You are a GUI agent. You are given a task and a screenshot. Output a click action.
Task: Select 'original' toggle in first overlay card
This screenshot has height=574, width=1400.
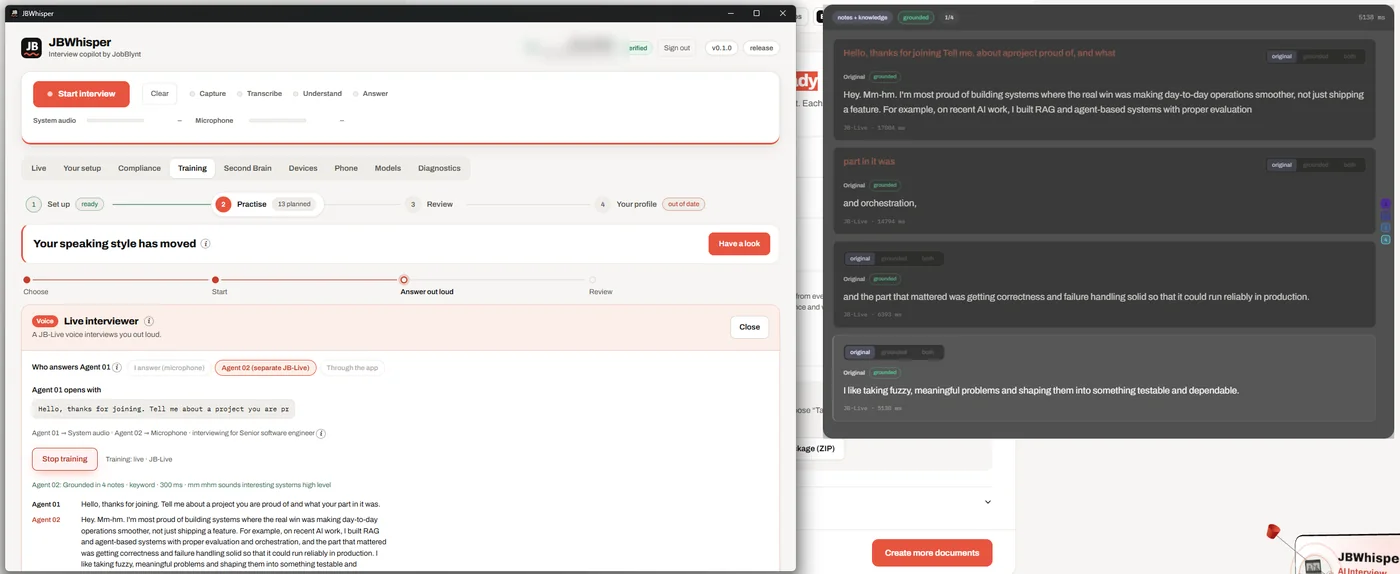[x=1282, y=56]
